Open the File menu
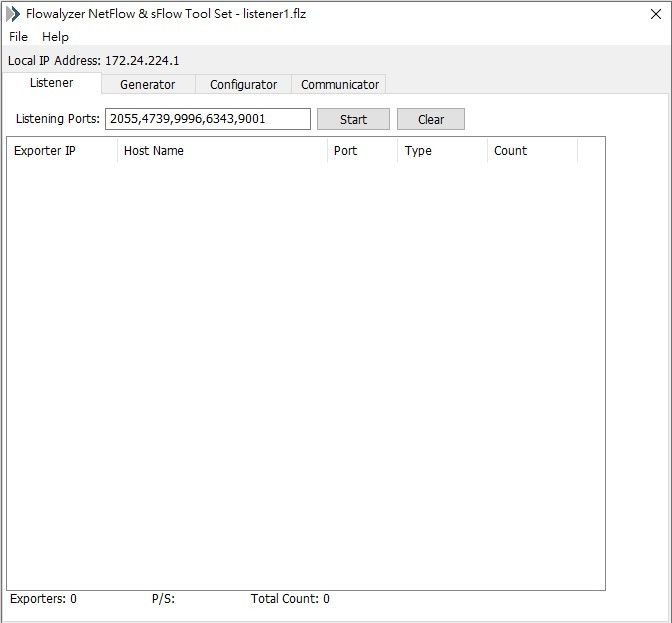This screenshot has width=672, height=623. point(18,37)
